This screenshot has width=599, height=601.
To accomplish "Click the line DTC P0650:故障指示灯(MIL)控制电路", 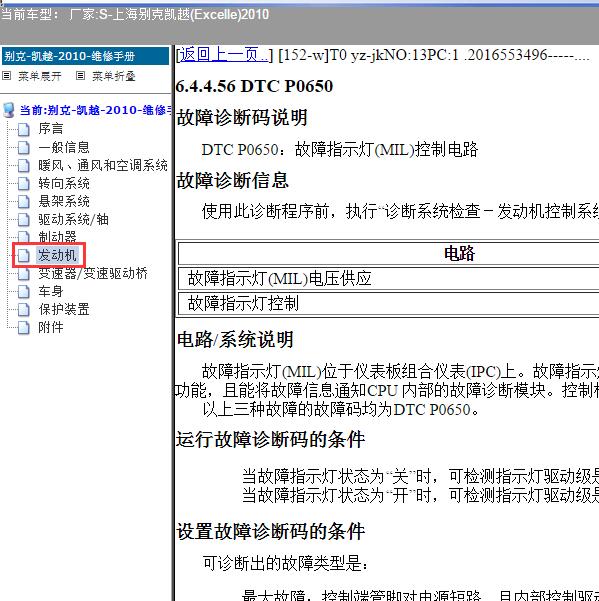I will point(340,149).
